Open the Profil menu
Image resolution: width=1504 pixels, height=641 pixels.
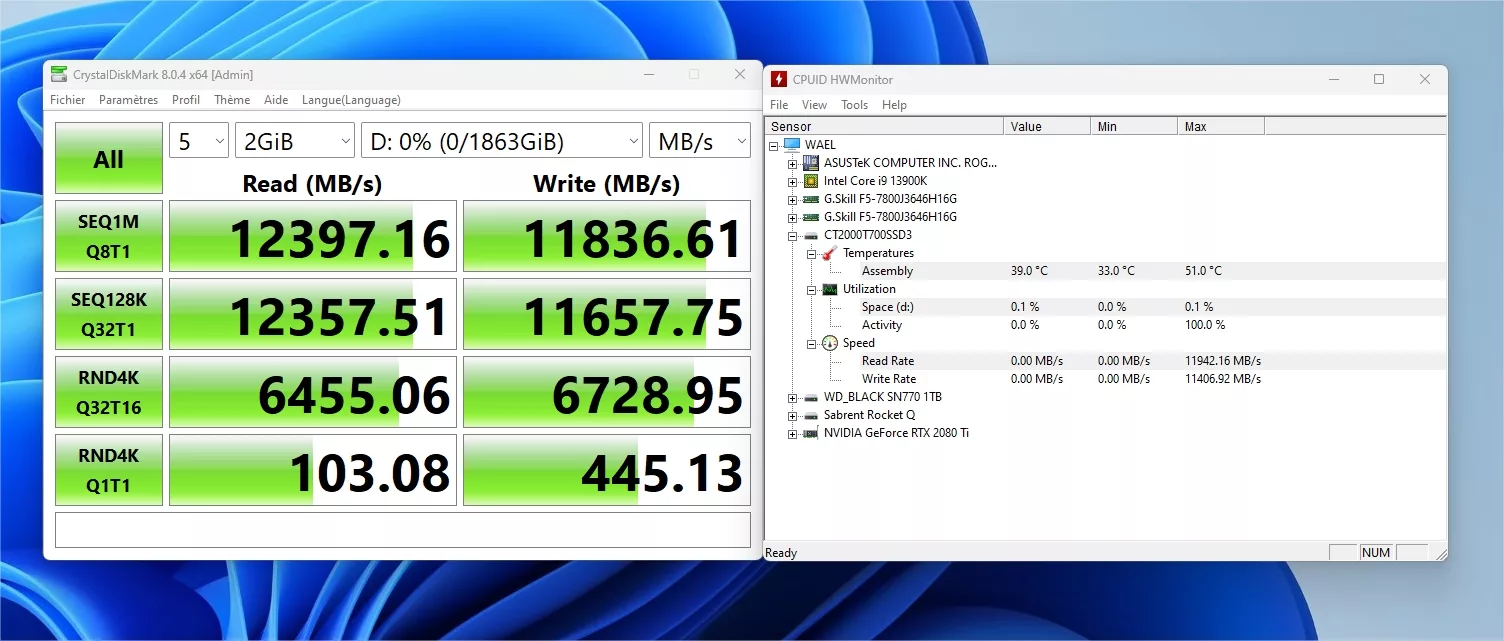(186, 100)
